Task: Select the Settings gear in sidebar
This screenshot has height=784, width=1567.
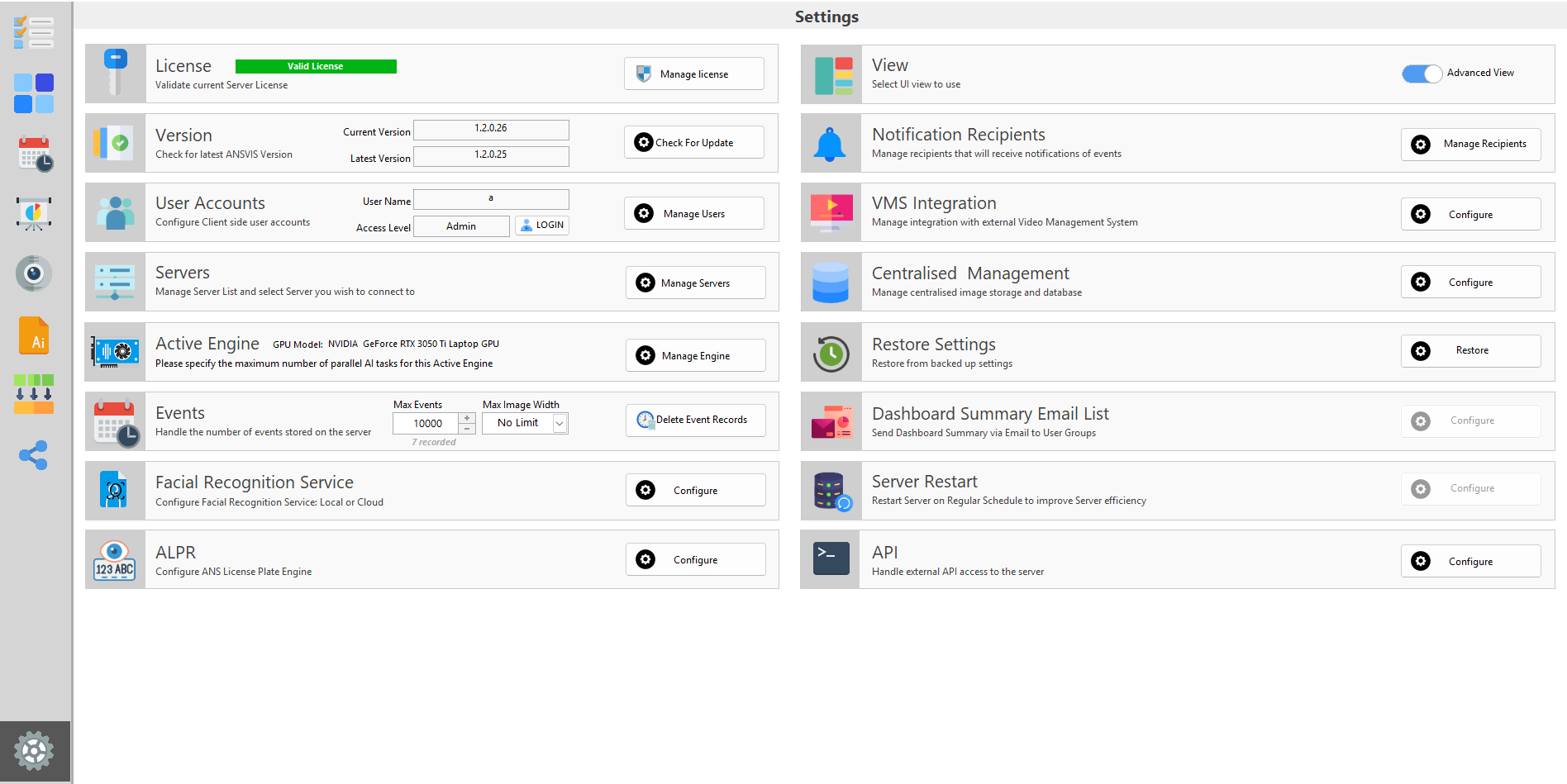Action: point(34,751)
